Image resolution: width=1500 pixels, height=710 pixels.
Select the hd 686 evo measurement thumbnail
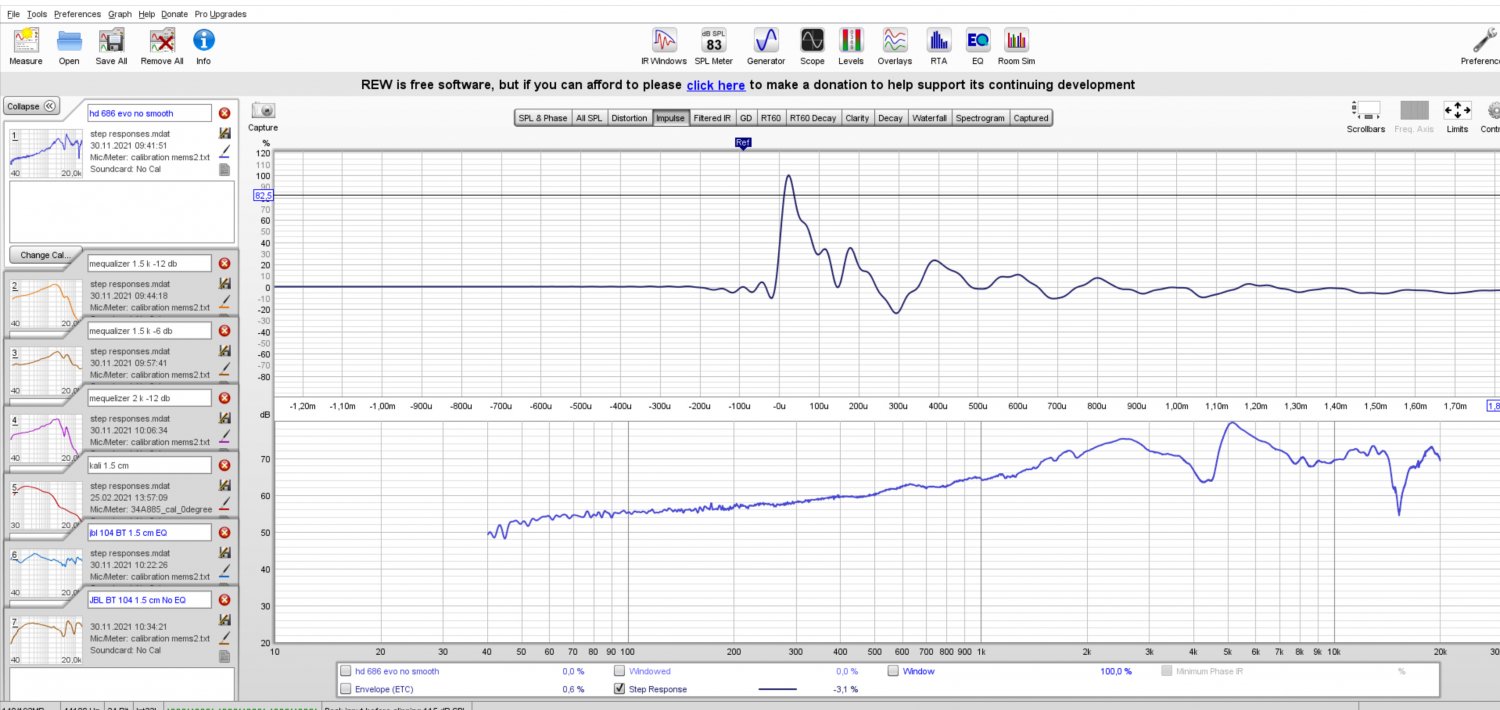(x=46, y=151)
